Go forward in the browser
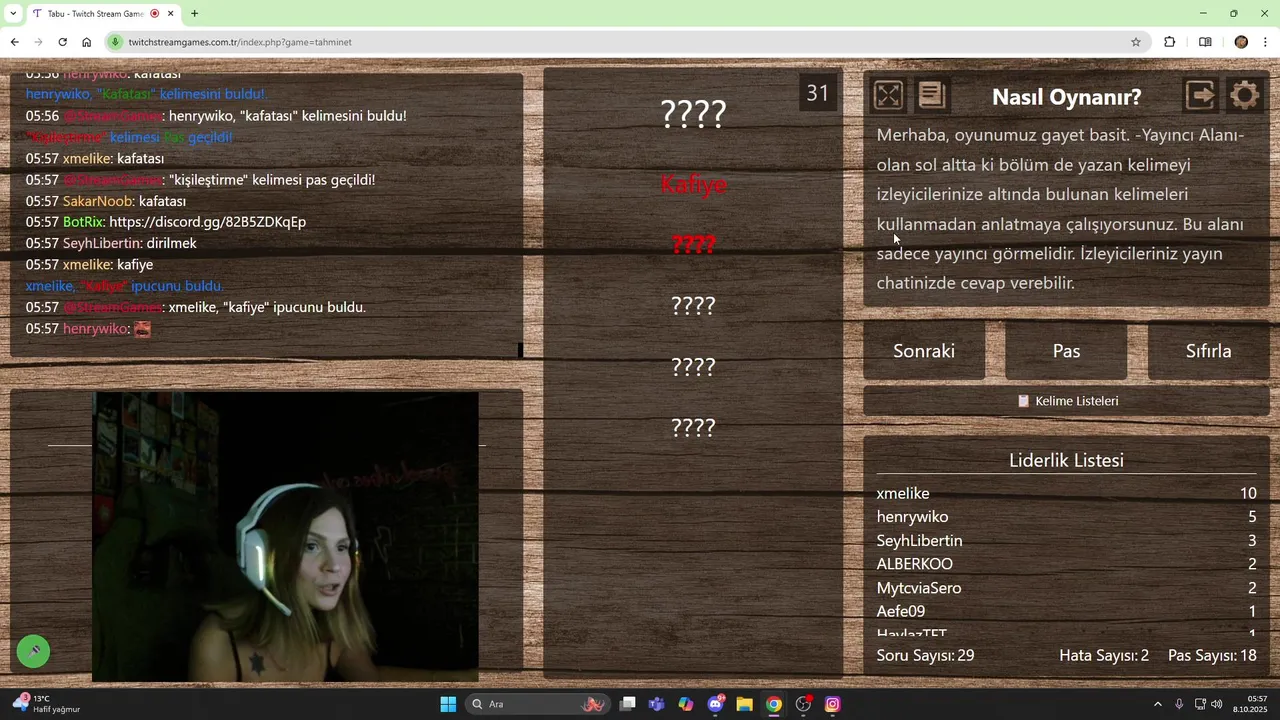 tap(38, 42)
